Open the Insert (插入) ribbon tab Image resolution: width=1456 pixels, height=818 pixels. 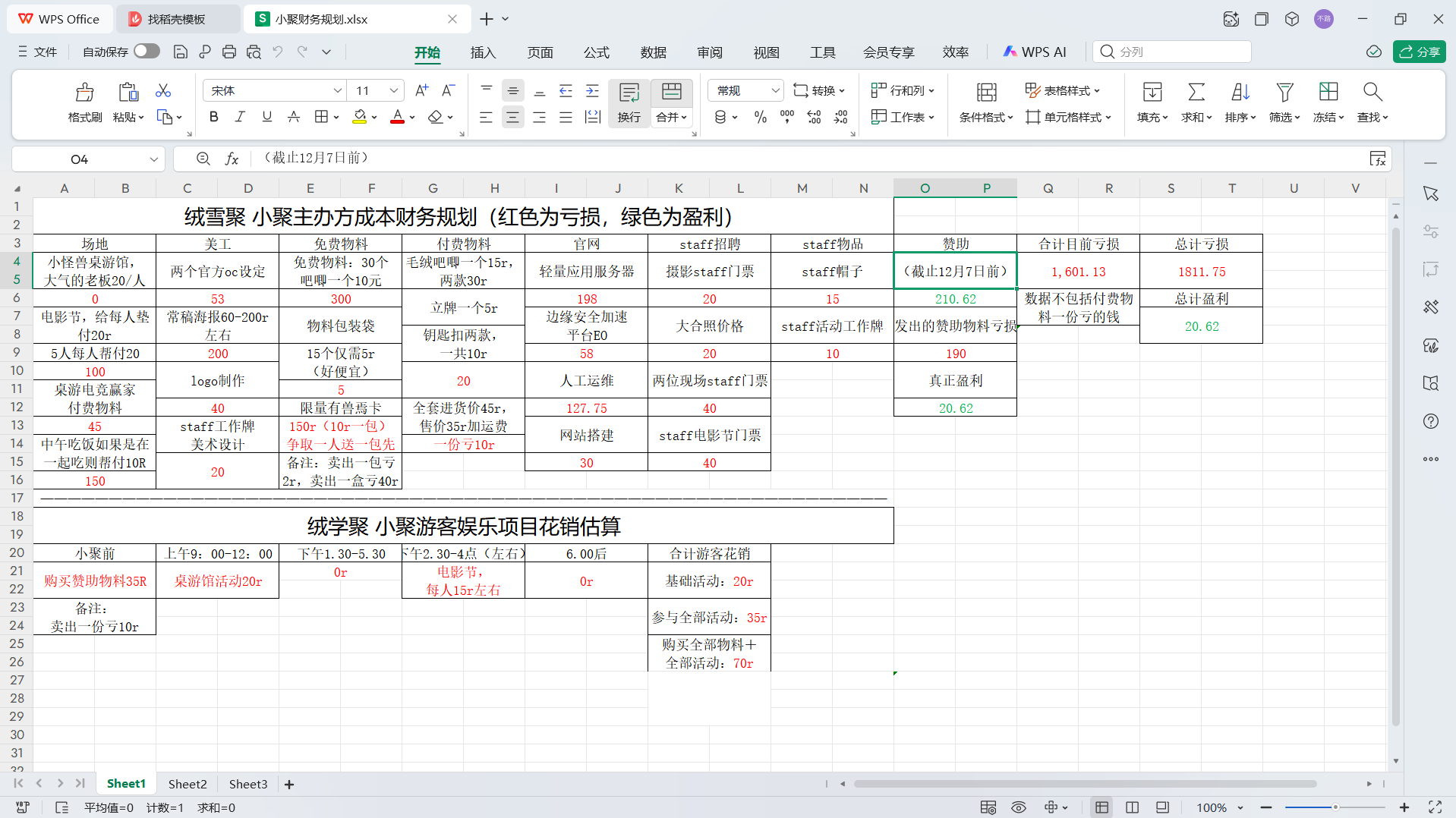coord(483,52)
